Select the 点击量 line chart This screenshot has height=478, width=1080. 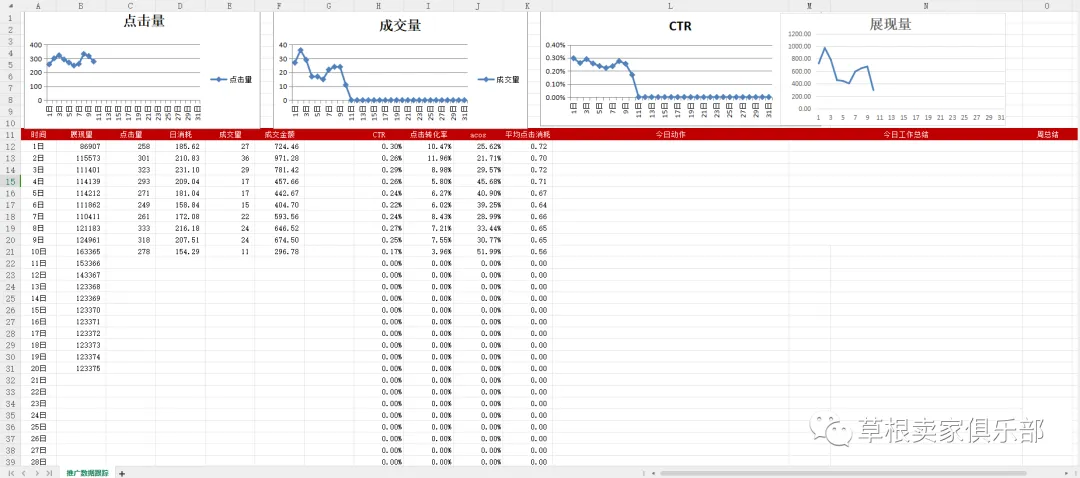142,69
